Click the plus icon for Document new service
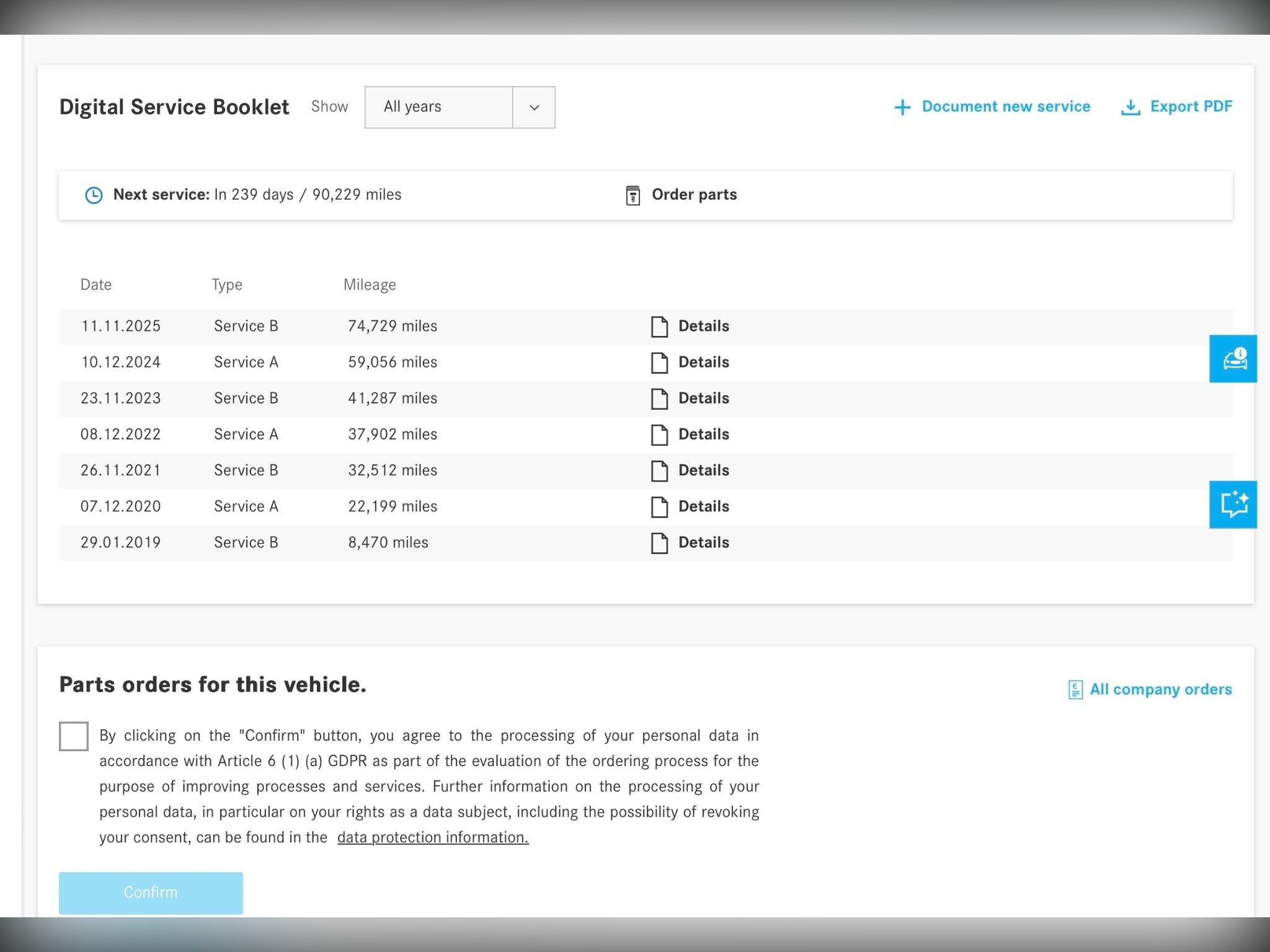The image size is (1270, 952). click(x=902, y=107)
